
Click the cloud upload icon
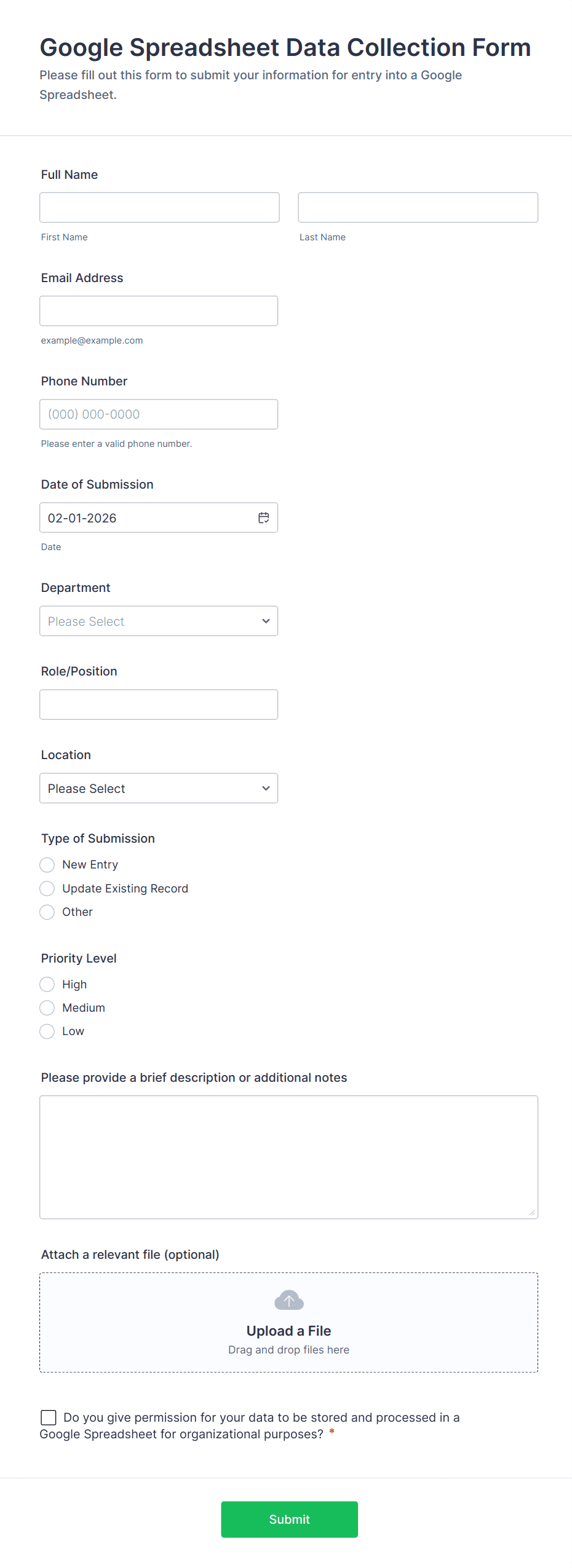pos(288,1299)
